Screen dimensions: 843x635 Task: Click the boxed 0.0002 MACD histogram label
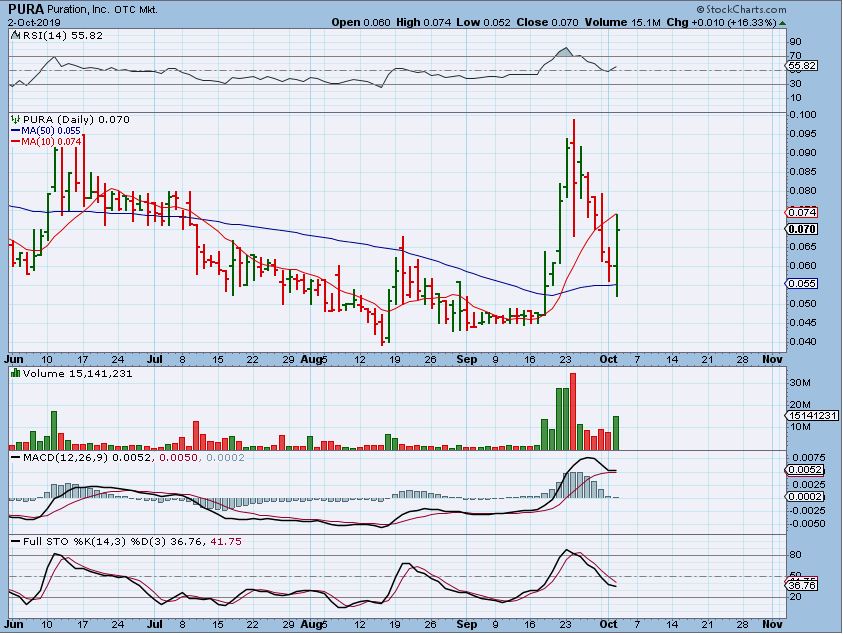pyautogui.click(x=804, y=496)
